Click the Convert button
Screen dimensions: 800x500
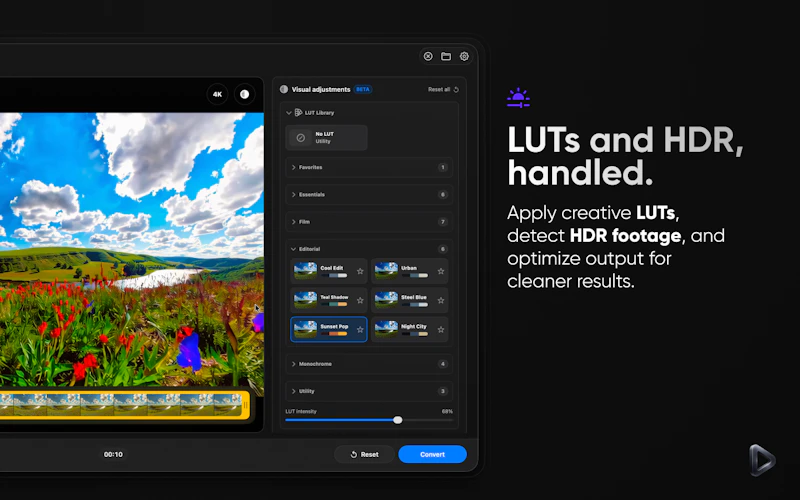[432, 454]
